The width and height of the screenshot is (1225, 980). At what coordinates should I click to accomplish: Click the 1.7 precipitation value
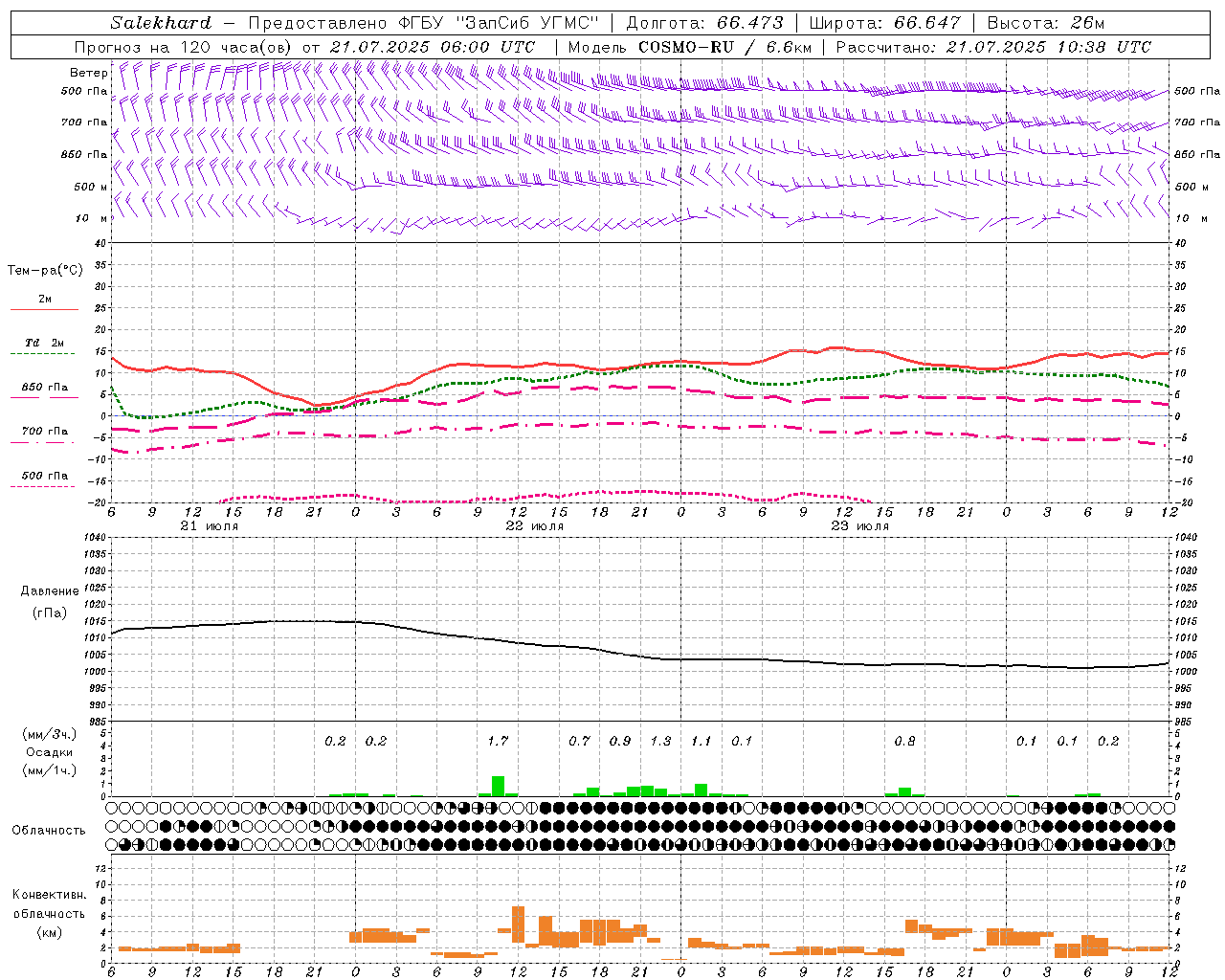tap(498, 742)
